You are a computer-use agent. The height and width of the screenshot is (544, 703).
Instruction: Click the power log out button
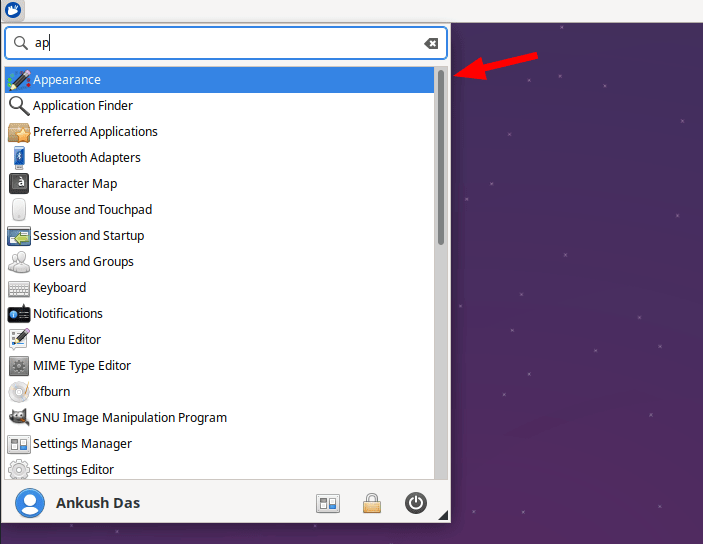pyautogui.click(x=416, y=504)
